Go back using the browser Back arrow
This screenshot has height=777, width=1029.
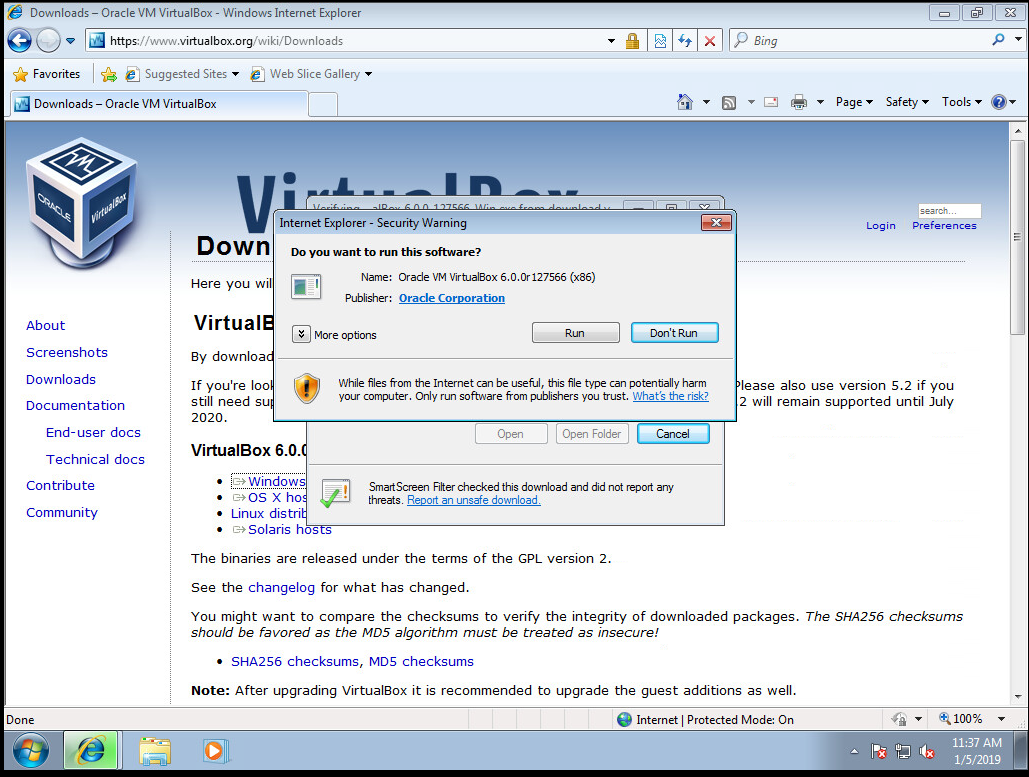pyautogui.click(x=19, y=41)
